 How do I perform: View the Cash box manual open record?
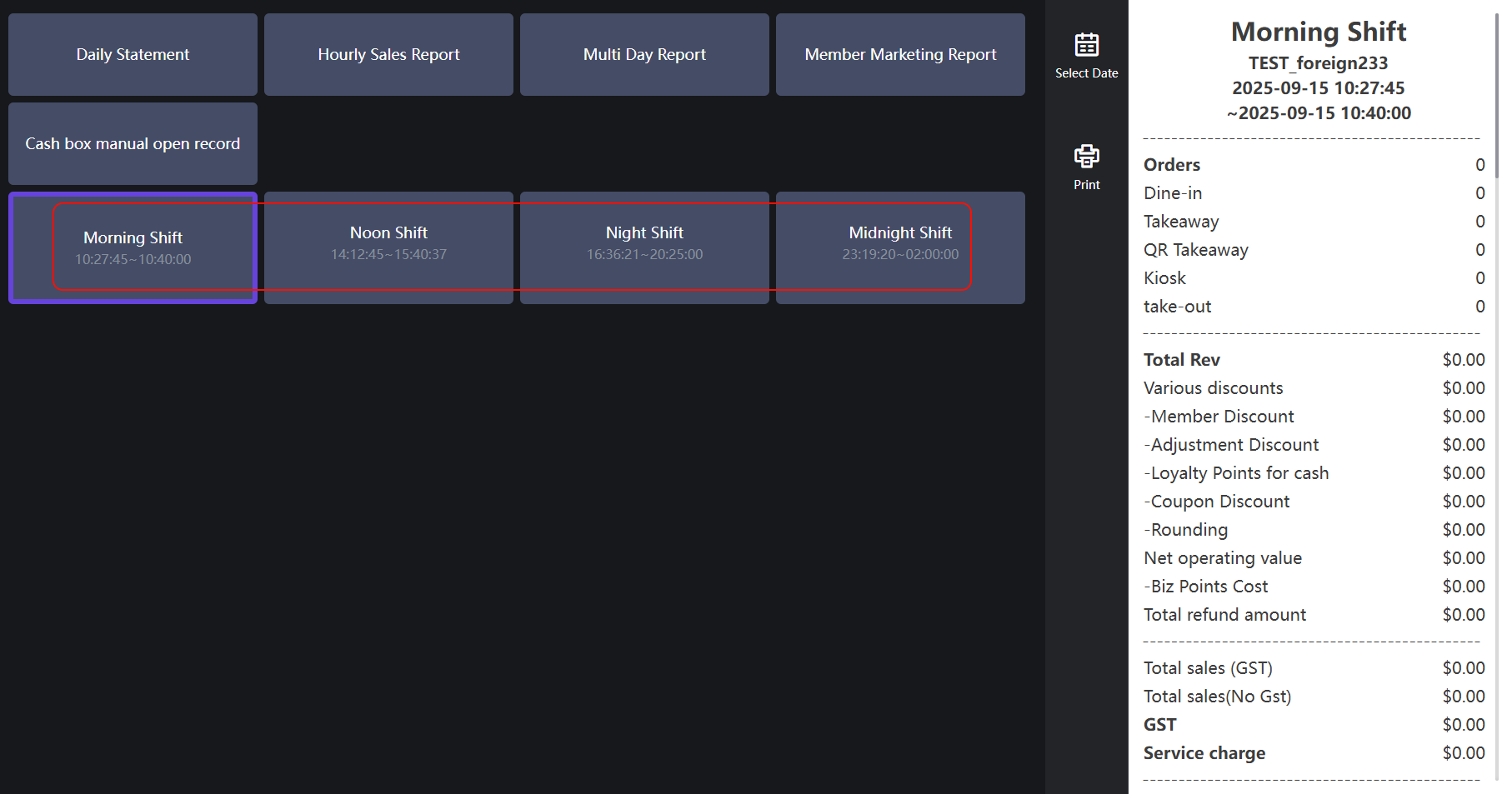coord(133,144)
